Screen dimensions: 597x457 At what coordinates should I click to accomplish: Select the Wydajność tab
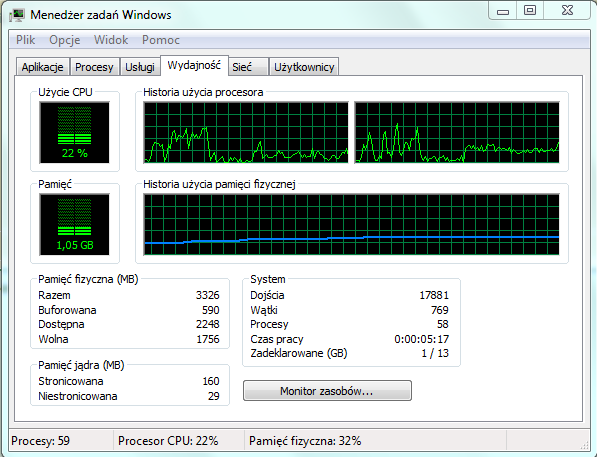point(194,65)
